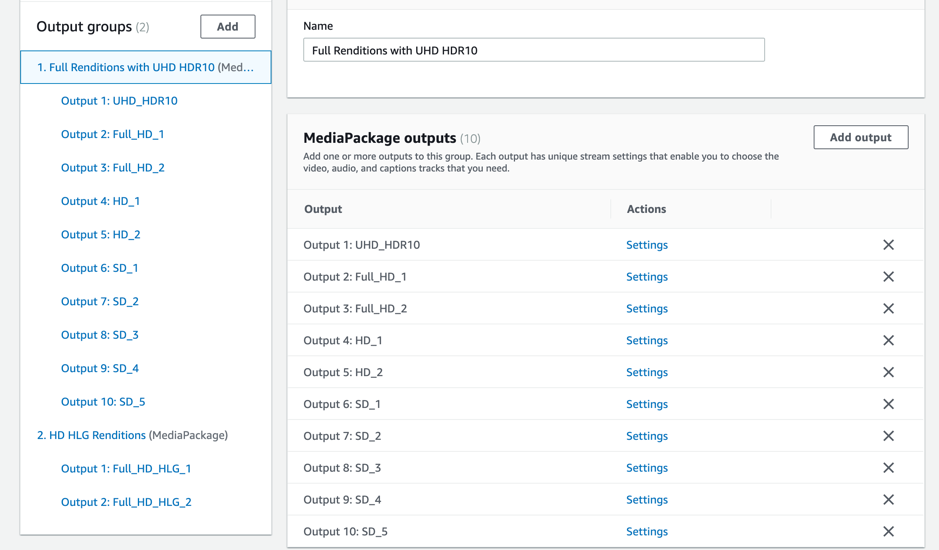This screenshot has width=939, height=550.
Task: Add a new output group
Action: [x=227, y=27]
